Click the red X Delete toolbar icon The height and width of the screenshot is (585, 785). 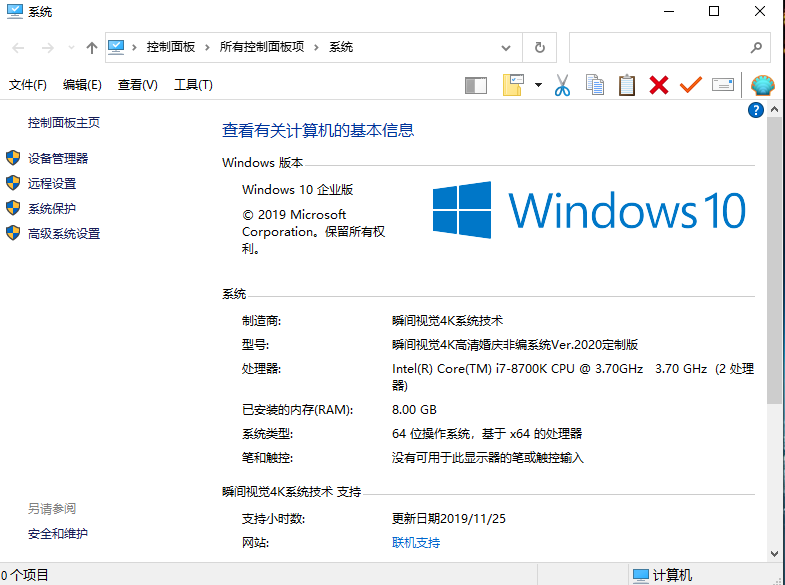pyautogui.click(x=659, y=85)
